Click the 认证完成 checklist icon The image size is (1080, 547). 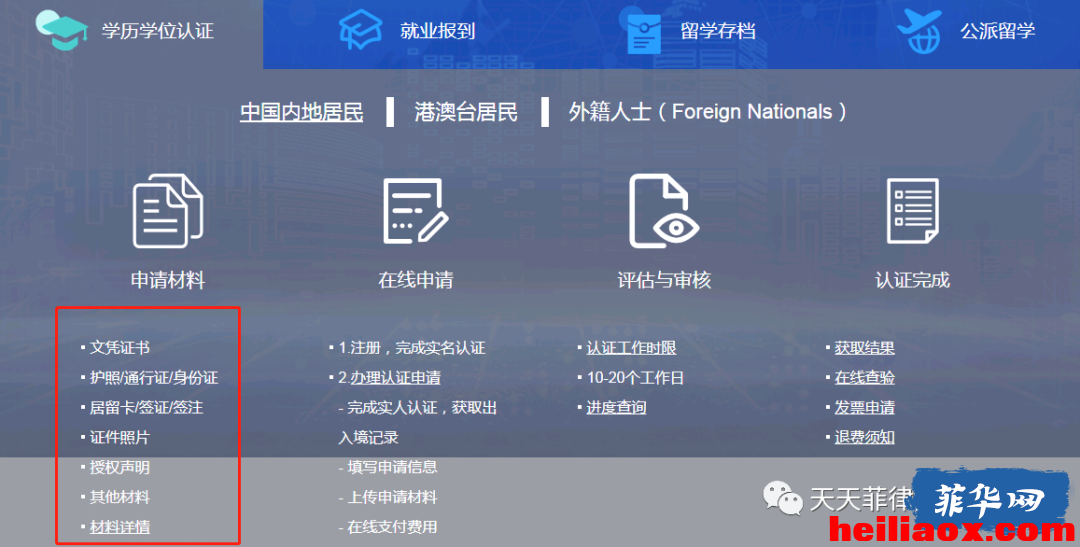tap(912, 211)
